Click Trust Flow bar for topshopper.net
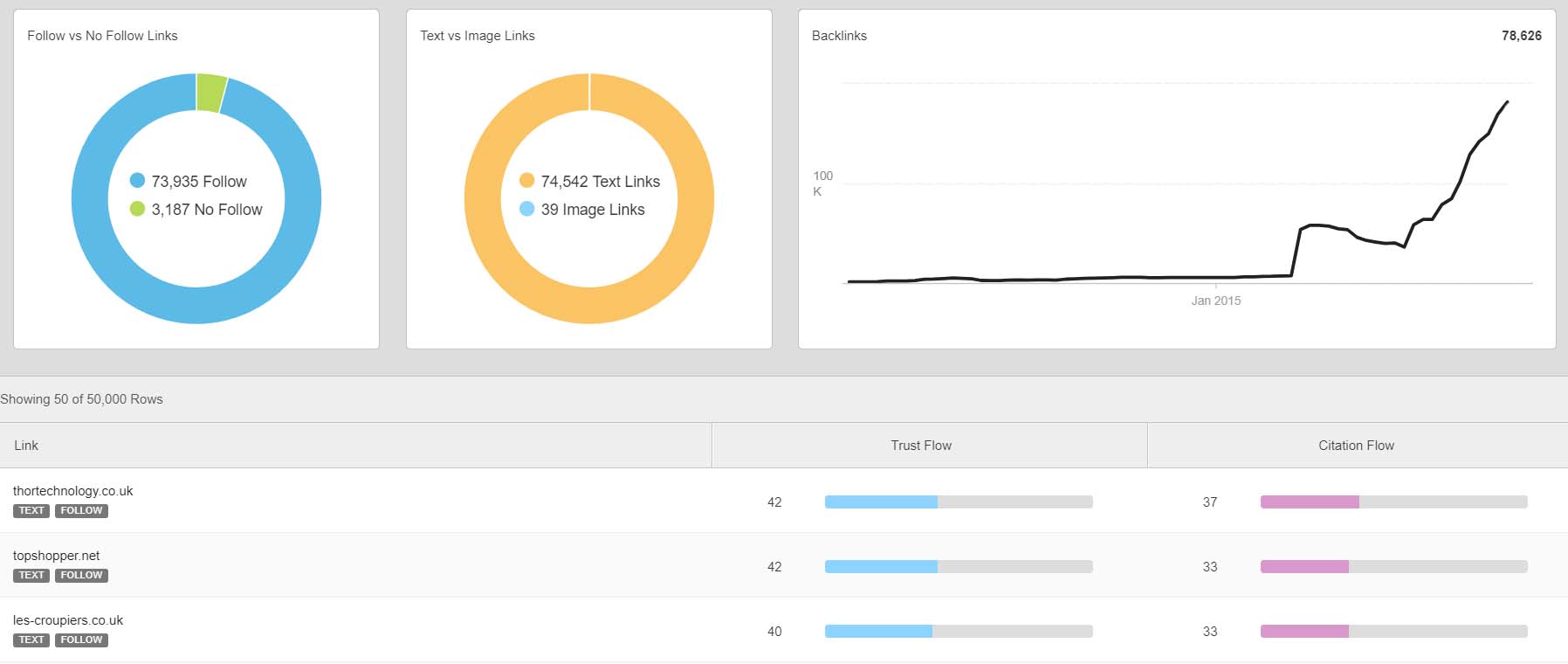 click(959, 567)
